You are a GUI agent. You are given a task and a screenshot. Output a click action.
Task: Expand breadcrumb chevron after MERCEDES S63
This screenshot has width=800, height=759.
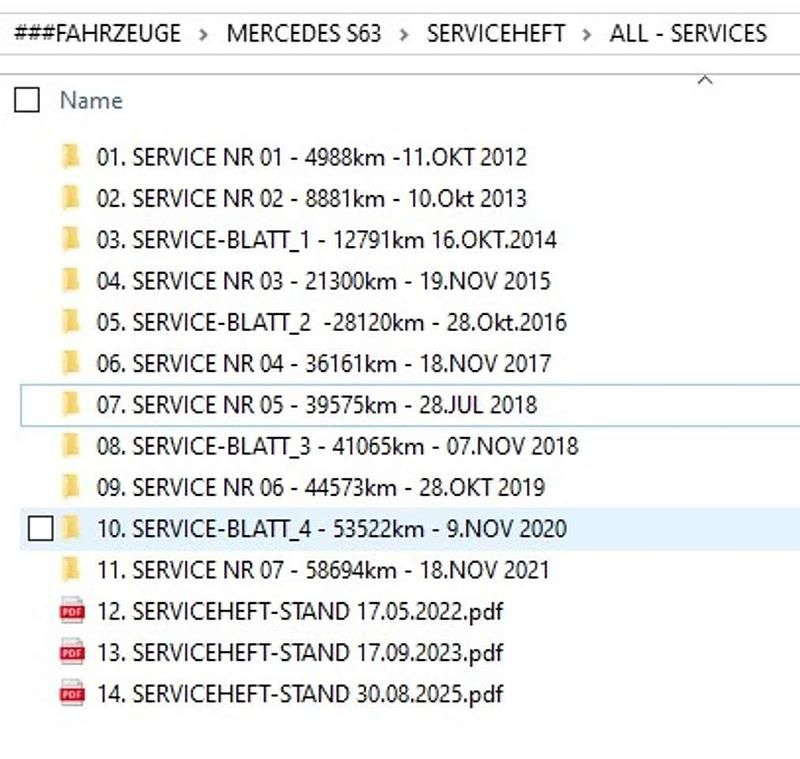[404, 35]
